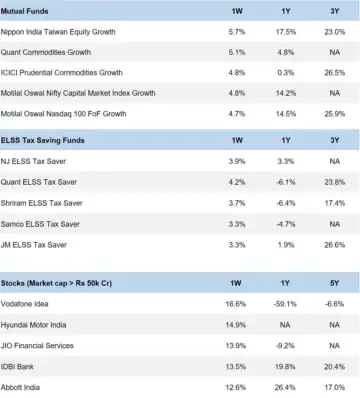The width and height of the screenshot is (360, 398).
Task: Select the NJ ELSS Tax Saver row
Action: point(180,161)
